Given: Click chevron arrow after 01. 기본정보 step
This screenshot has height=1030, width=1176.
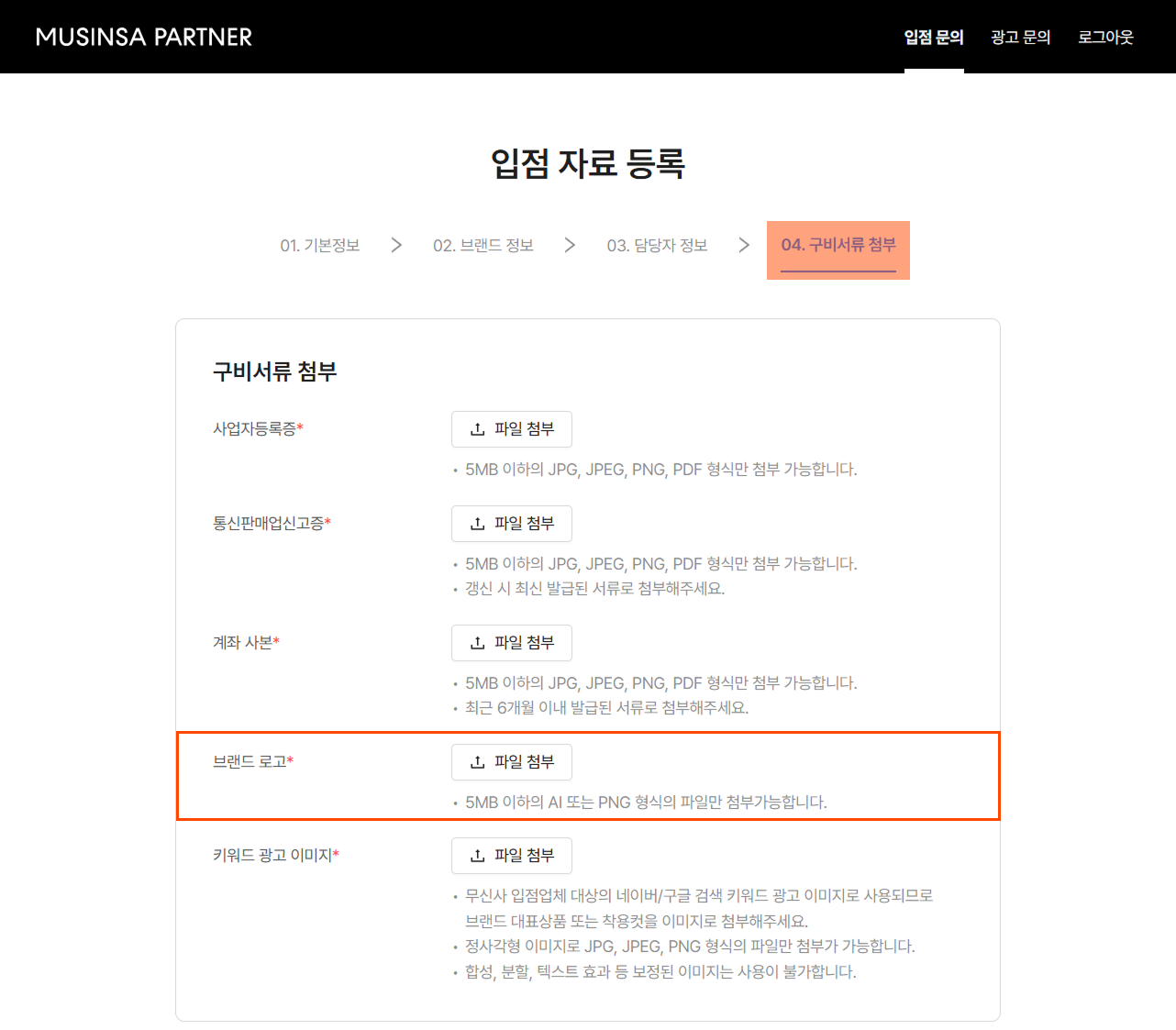Looking at the screenshot, I should 396,245.
